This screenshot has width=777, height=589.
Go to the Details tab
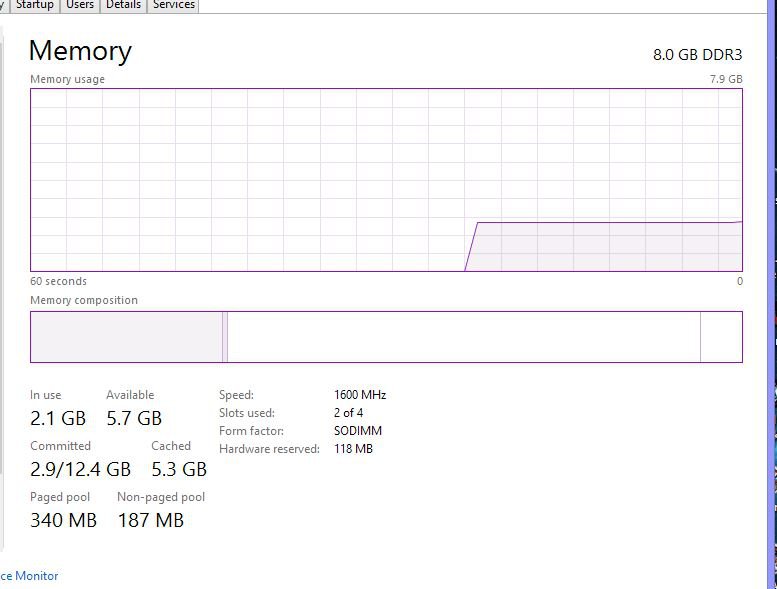pos(123,5)
